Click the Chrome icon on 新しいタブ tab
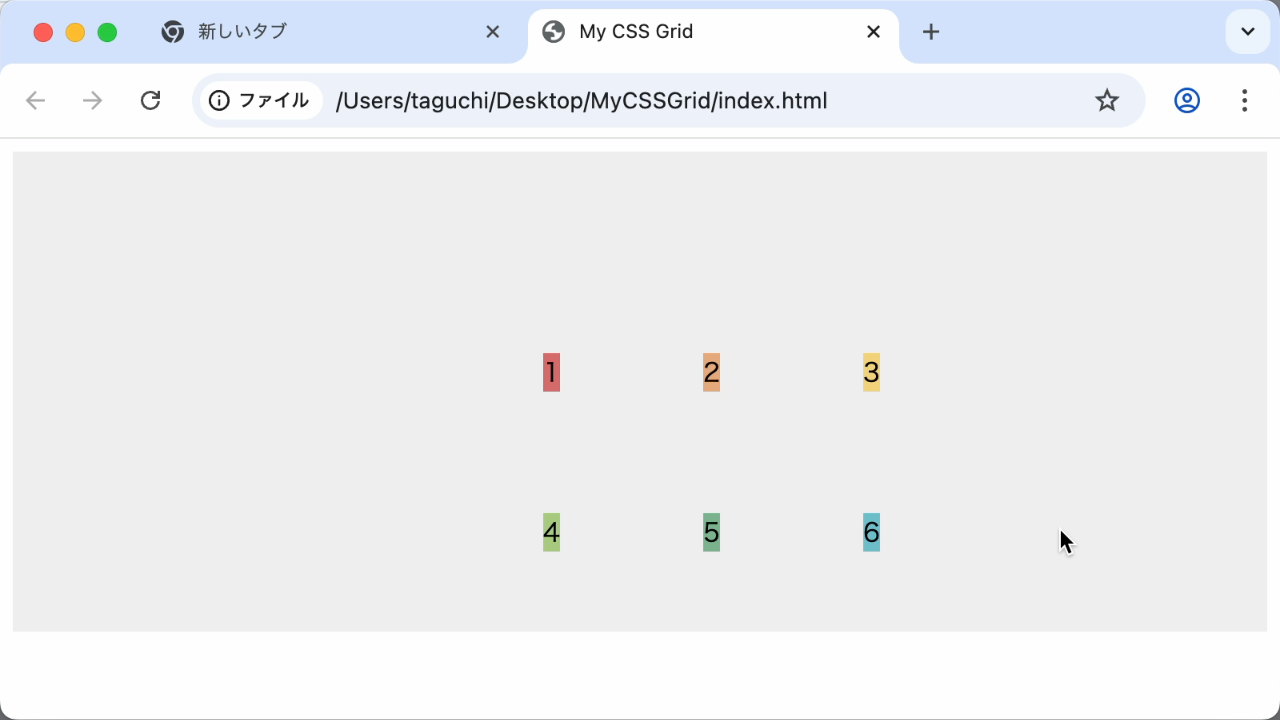 pyautogui.click(x=173, y=32)
